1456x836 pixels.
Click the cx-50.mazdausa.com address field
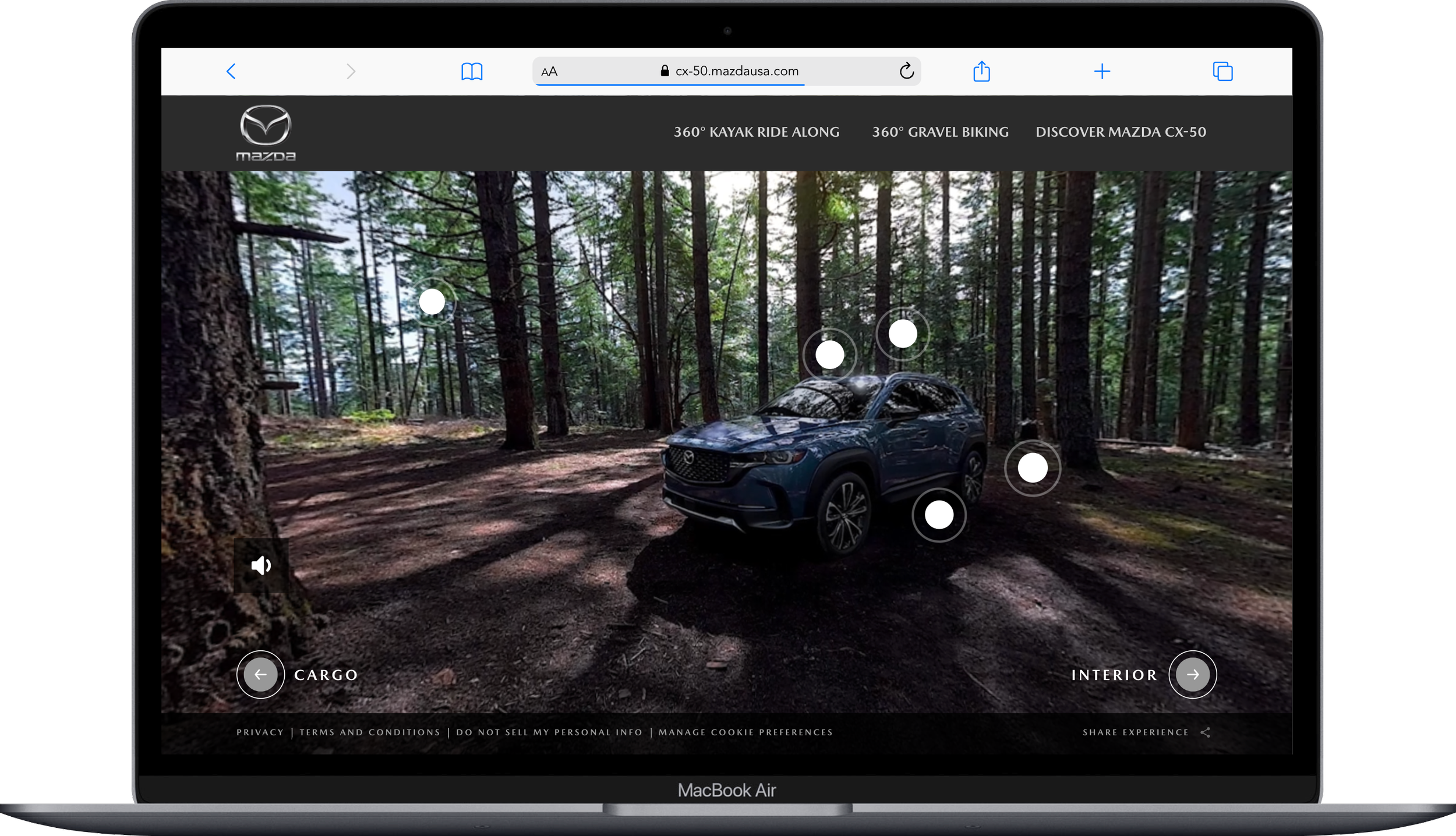pyautogui.click(x=726, y=71)
